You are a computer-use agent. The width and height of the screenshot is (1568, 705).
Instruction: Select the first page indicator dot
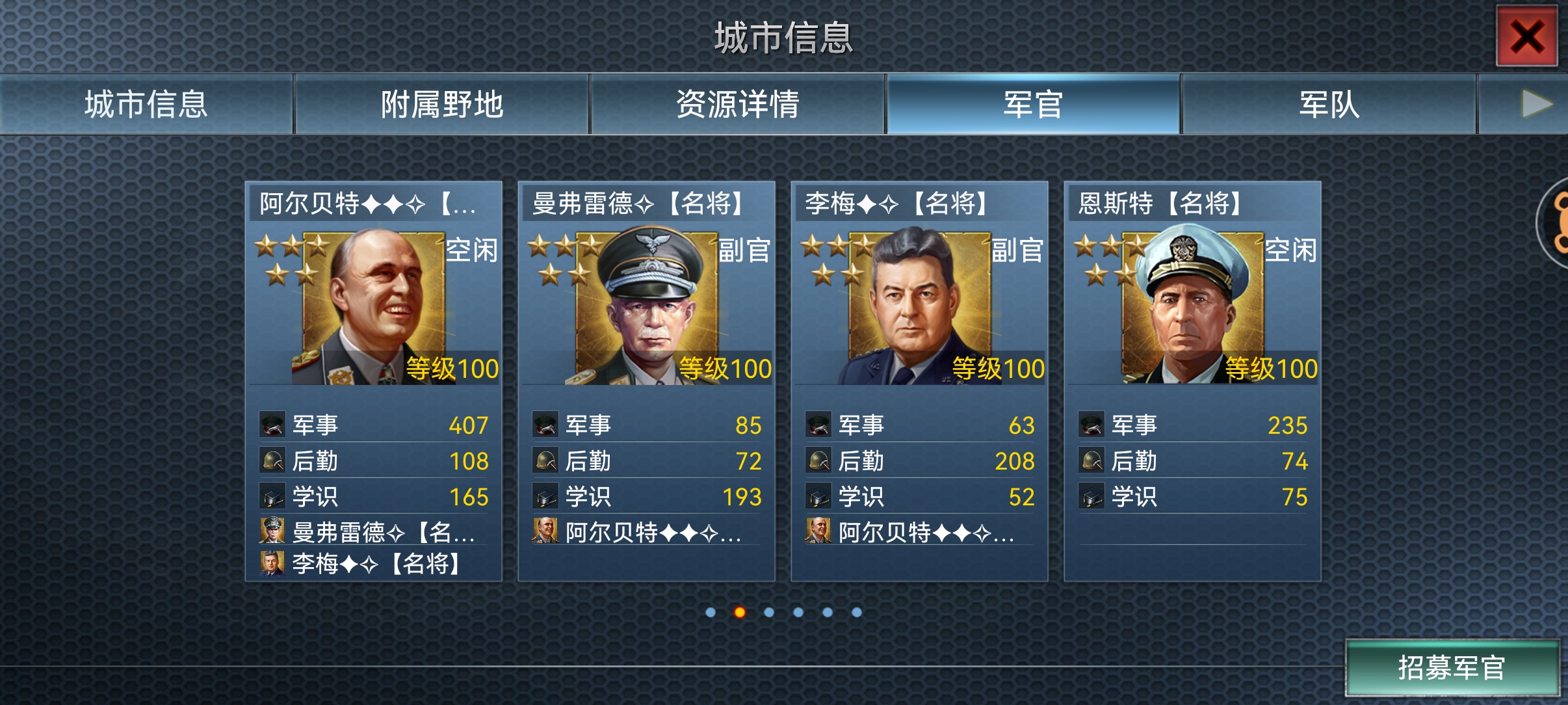tap(711, 612)
